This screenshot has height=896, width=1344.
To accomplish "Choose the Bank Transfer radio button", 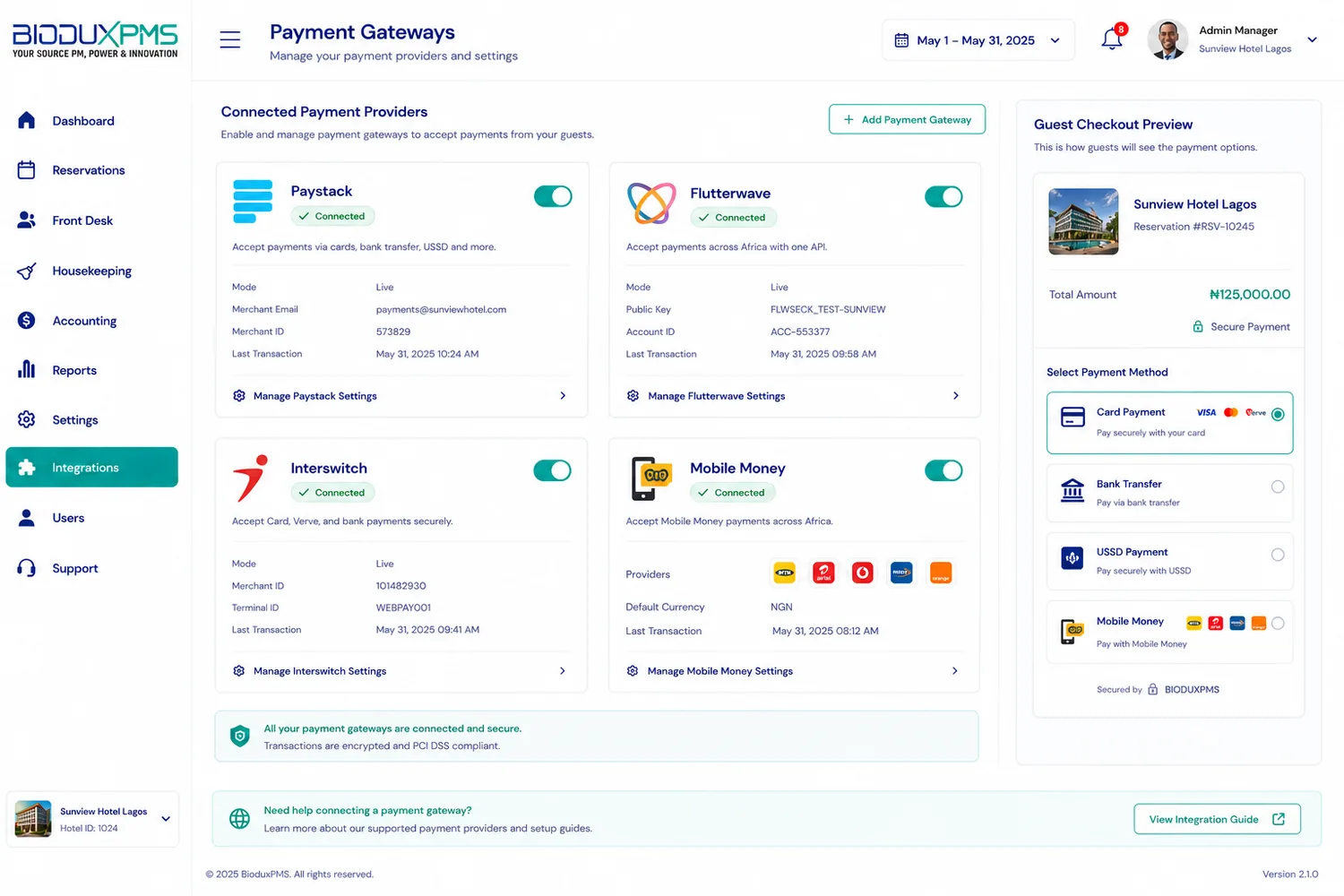I will (1278, 487).
